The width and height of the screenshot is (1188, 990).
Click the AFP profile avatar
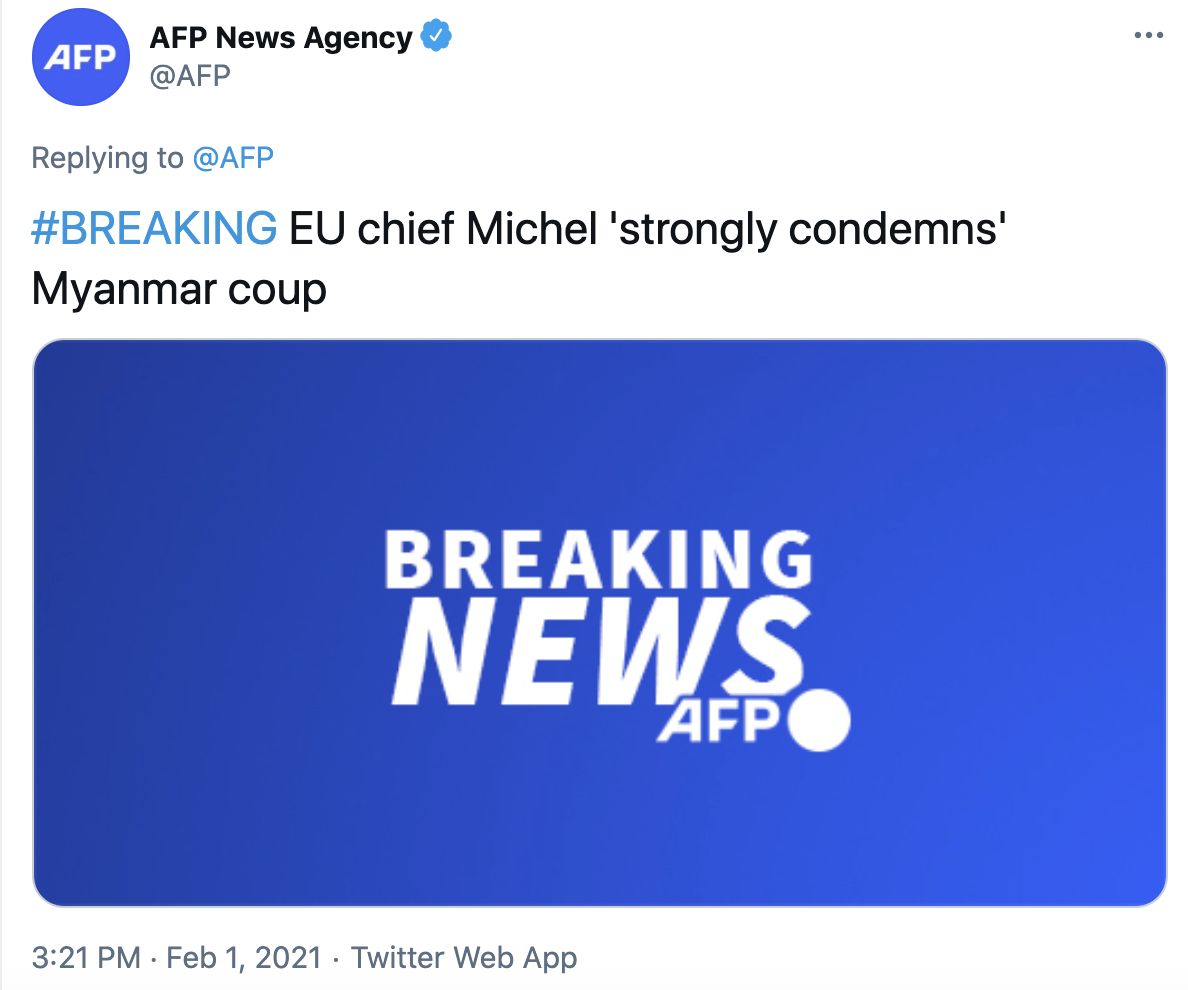pyautogui.click(x=82, y=57)
